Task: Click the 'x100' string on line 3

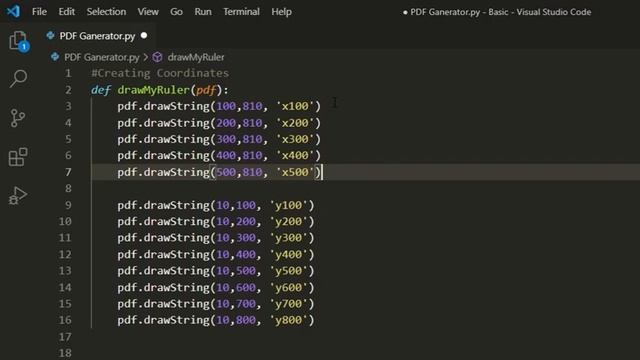Action: (x=295, y=106)
